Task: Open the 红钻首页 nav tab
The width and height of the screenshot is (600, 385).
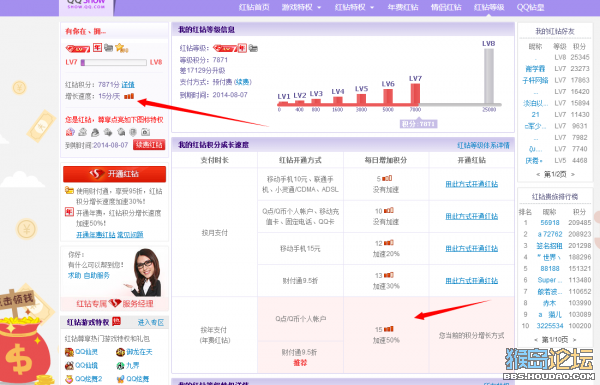Action: point(254,7)
